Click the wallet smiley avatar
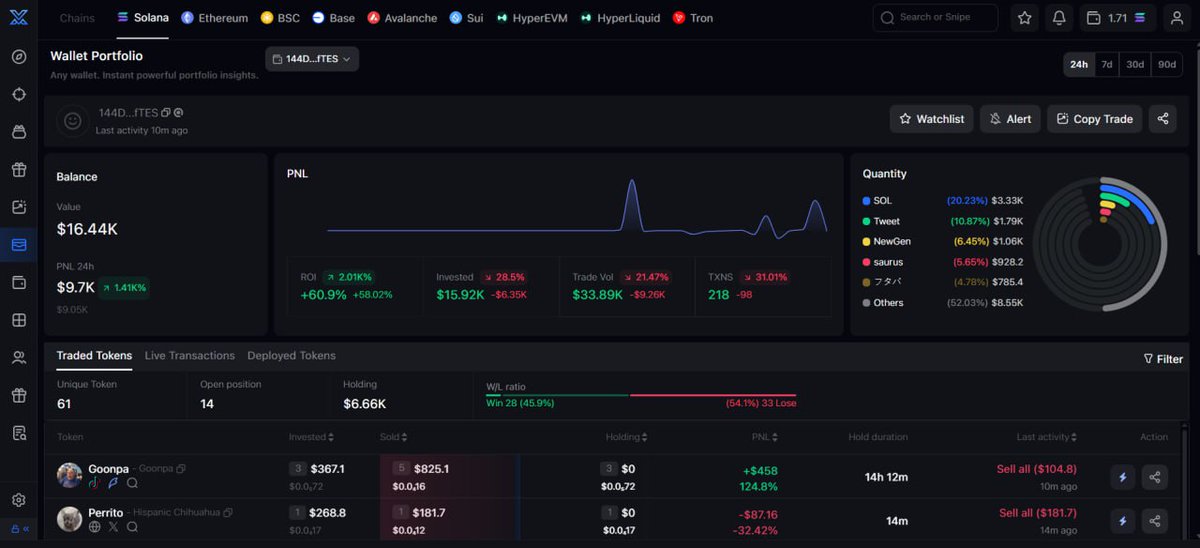This screenshot has height=548, width=1200. [72, 121]
